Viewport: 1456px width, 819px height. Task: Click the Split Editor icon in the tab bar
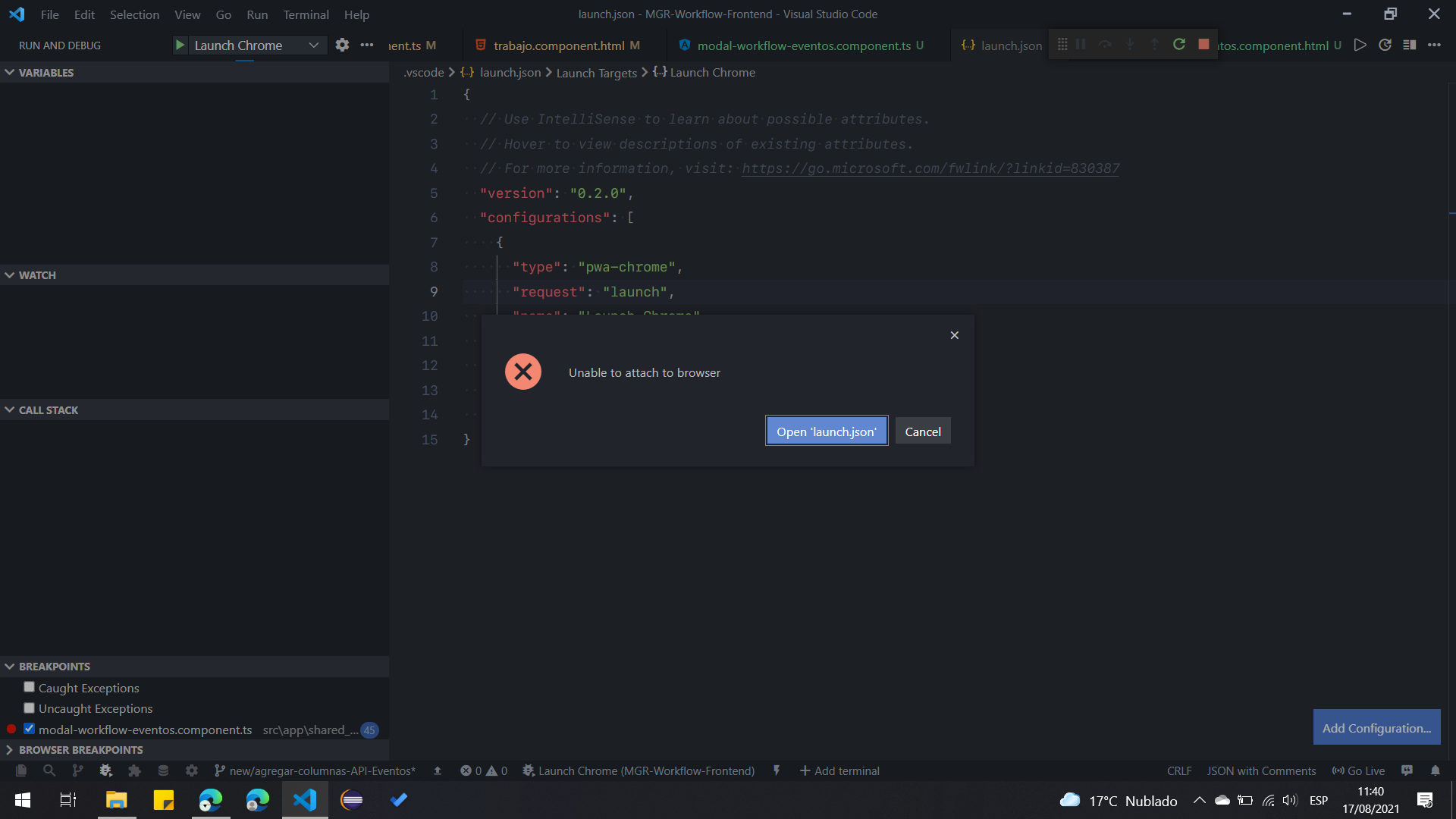pos(1410,45)
